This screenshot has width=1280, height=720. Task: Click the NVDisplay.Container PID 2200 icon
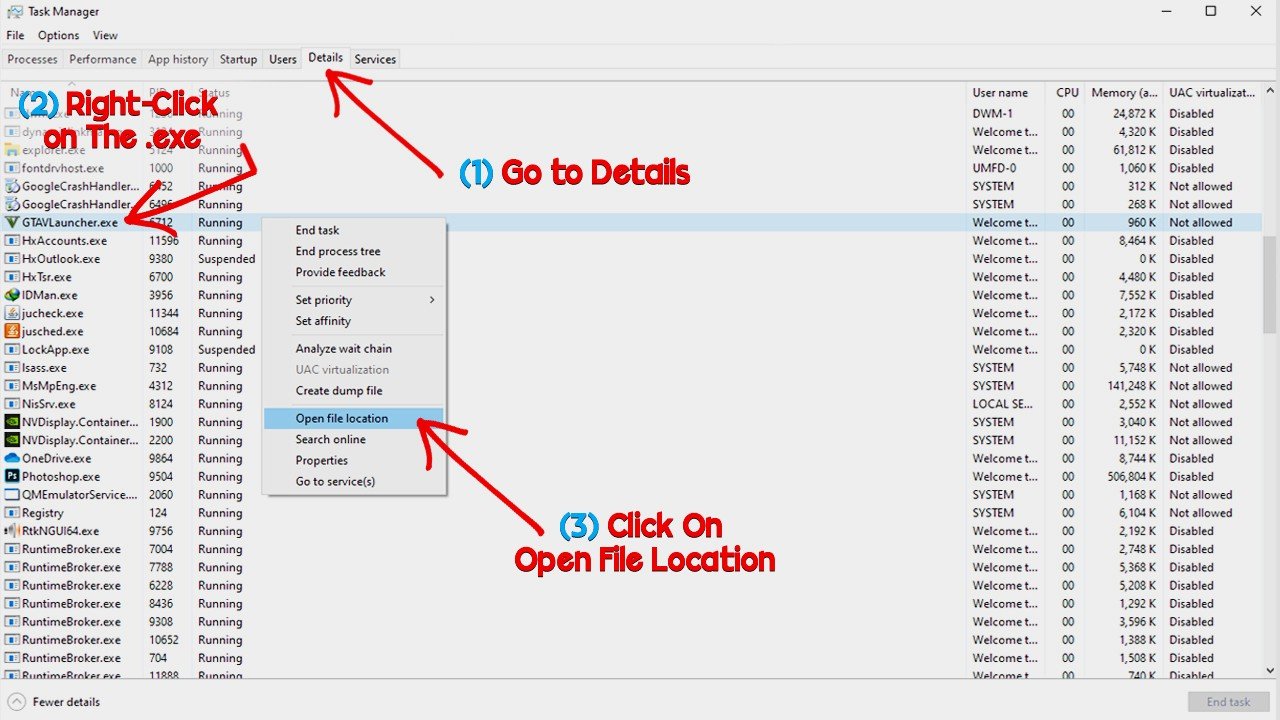pyautogui.click(x=13, y=440)
